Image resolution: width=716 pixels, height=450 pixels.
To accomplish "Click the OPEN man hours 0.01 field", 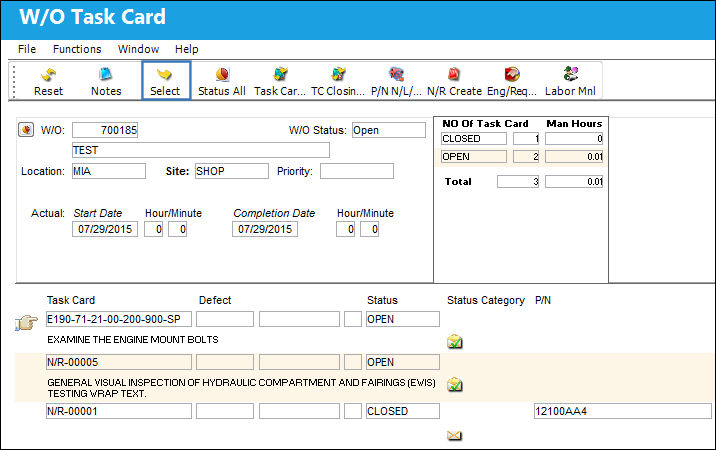I will click(x=574, y=157).
